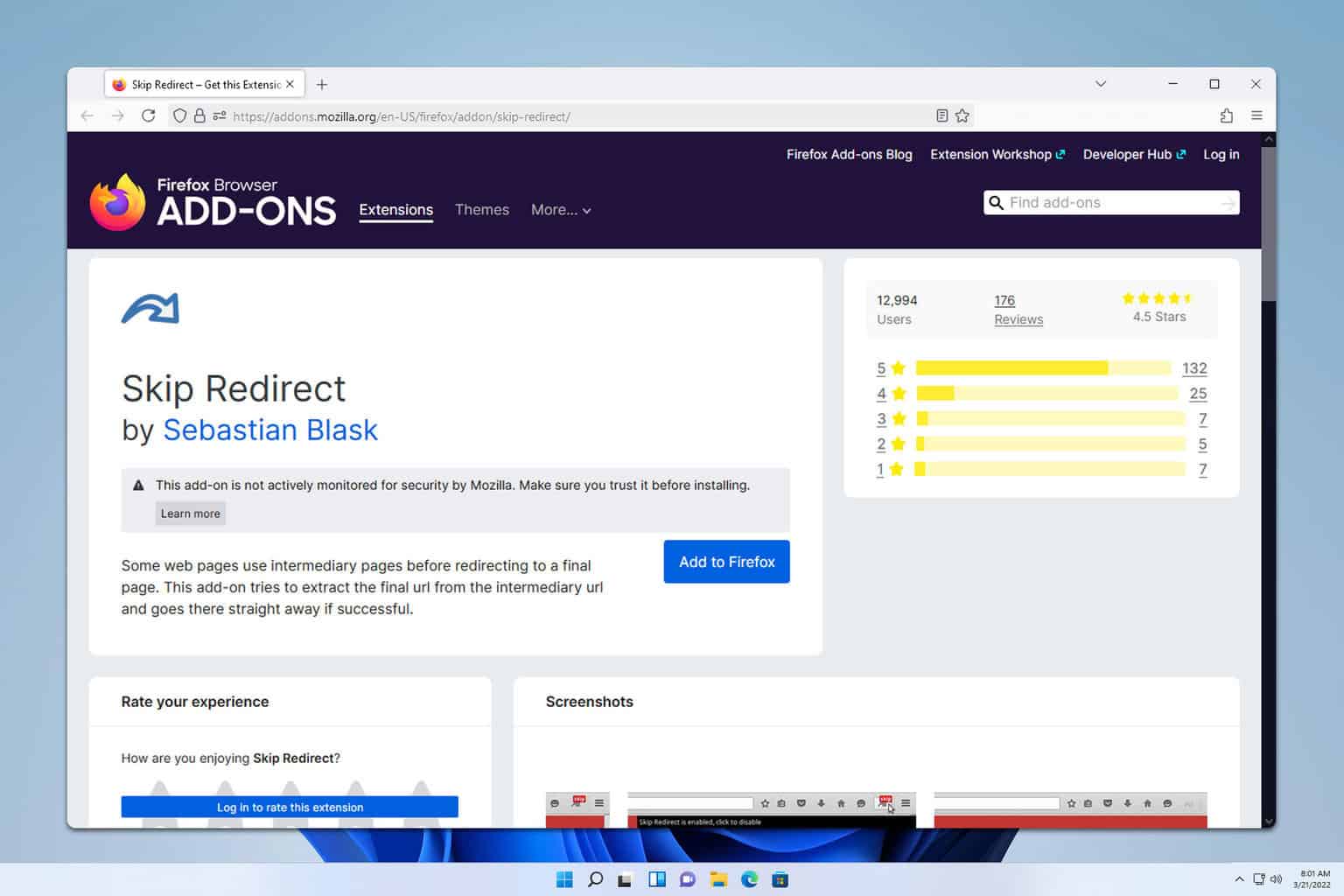Open the Windows Start button
This screenshot has height=896, width=1344.
click(564, 879)
